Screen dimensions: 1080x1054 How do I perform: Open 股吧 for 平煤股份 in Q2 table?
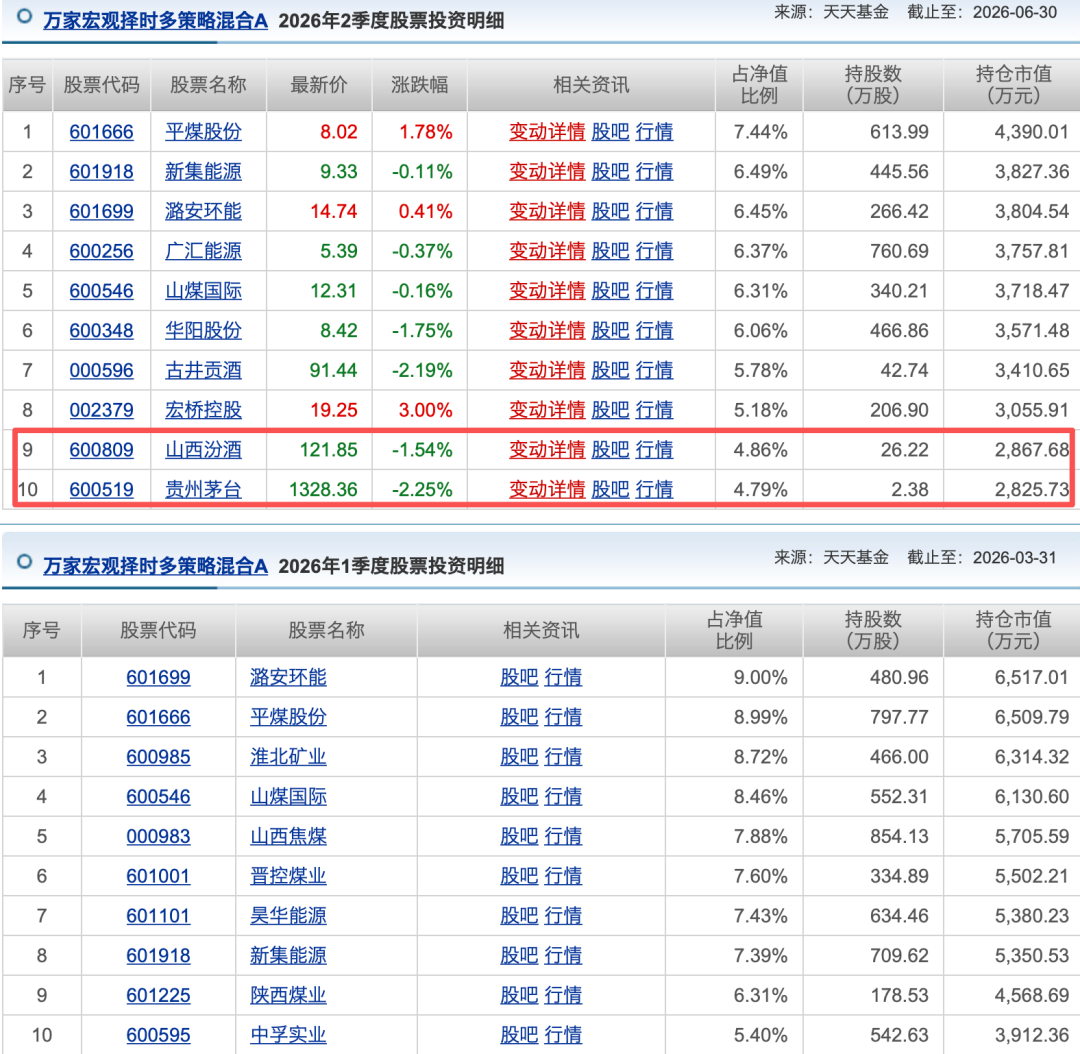coord(610,132)
